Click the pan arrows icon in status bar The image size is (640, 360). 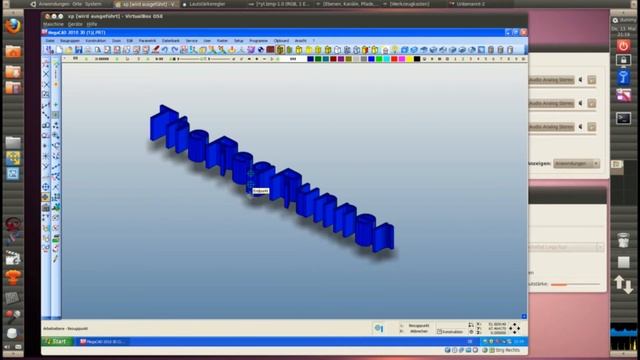click(x=514, y=328)
